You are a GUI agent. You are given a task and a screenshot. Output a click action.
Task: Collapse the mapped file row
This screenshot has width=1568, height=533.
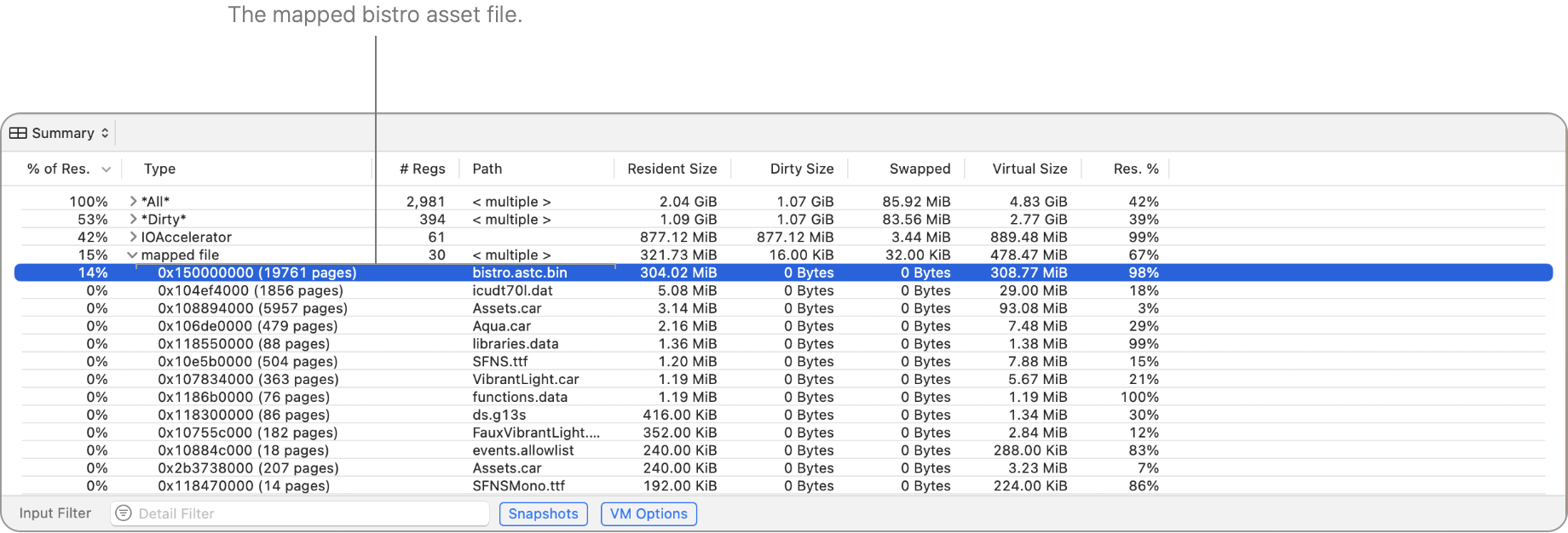(x=132, y=255)
